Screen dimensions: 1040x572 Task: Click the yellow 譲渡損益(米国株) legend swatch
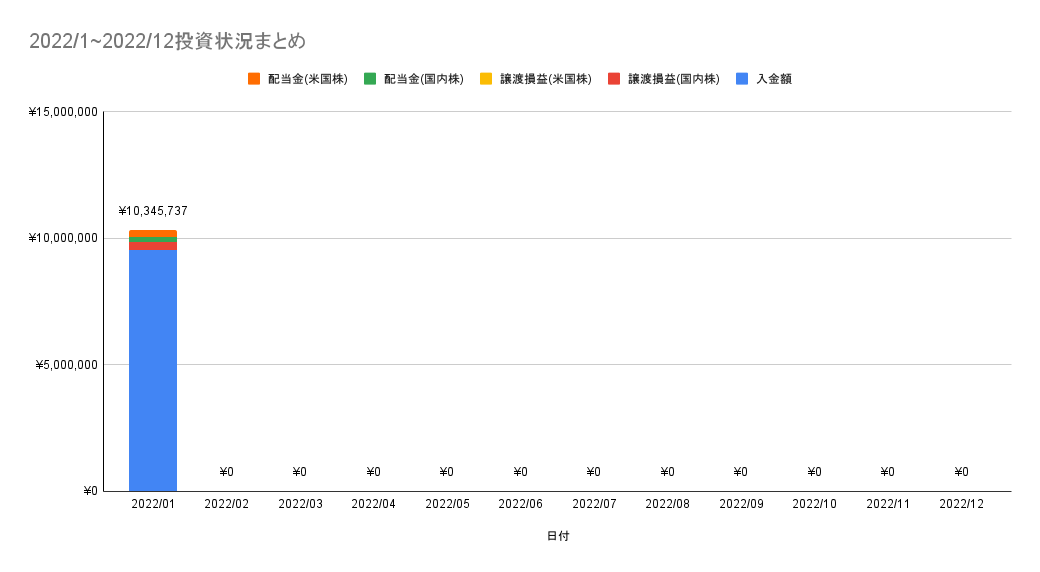486,79
